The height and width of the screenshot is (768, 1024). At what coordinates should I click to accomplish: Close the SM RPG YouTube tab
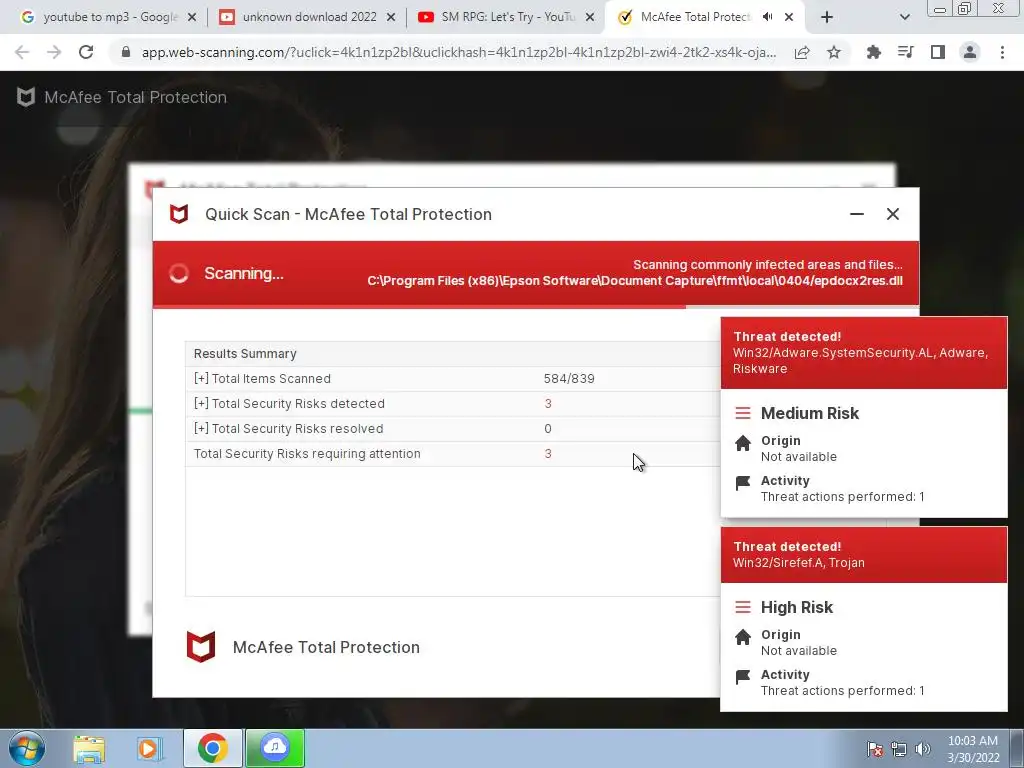[590, 17]
